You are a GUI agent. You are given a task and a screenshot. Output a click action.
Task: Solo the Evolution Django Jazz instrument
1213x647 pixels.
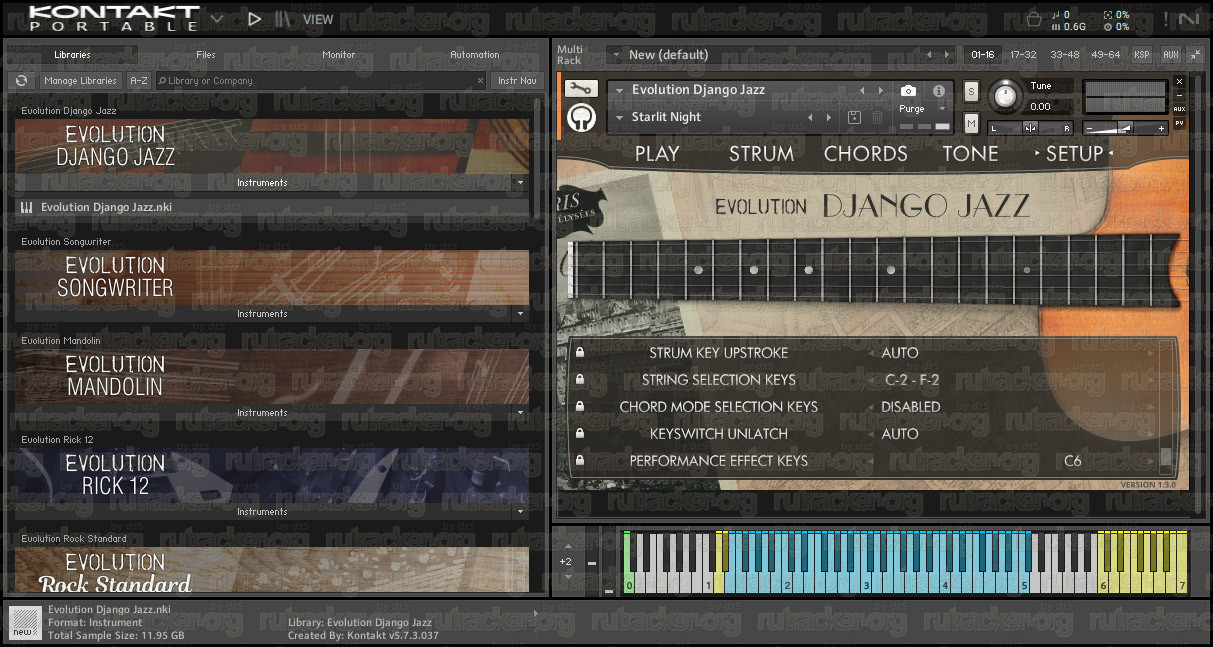(x=971, y=91)
